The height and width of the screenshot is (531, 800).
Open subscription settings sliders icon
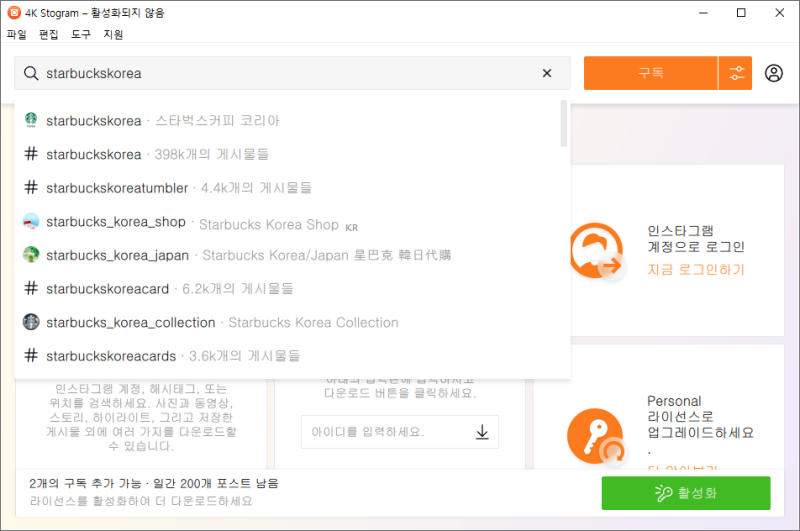736,73
